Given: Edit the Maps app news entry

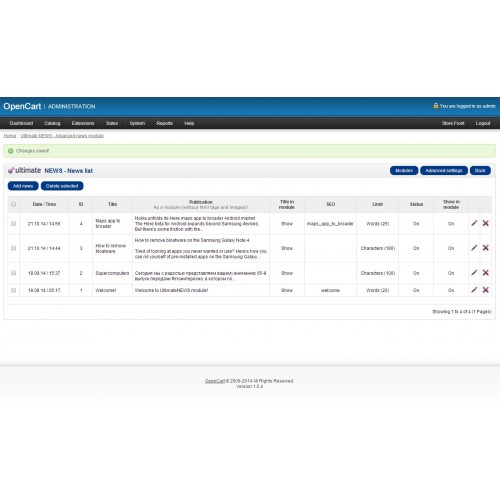Looking at the screenshot, I should [x=474, y=223].
